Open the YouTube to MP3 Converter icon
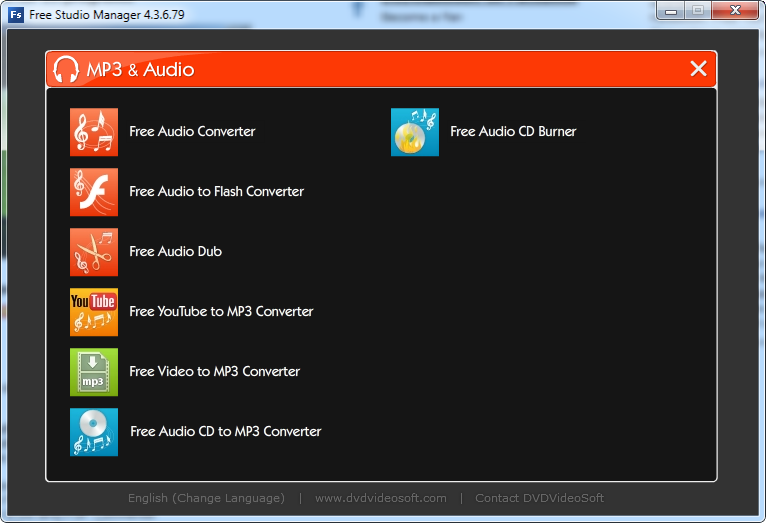The height and width of the screenshot is (523, 766). coord(94,312)
